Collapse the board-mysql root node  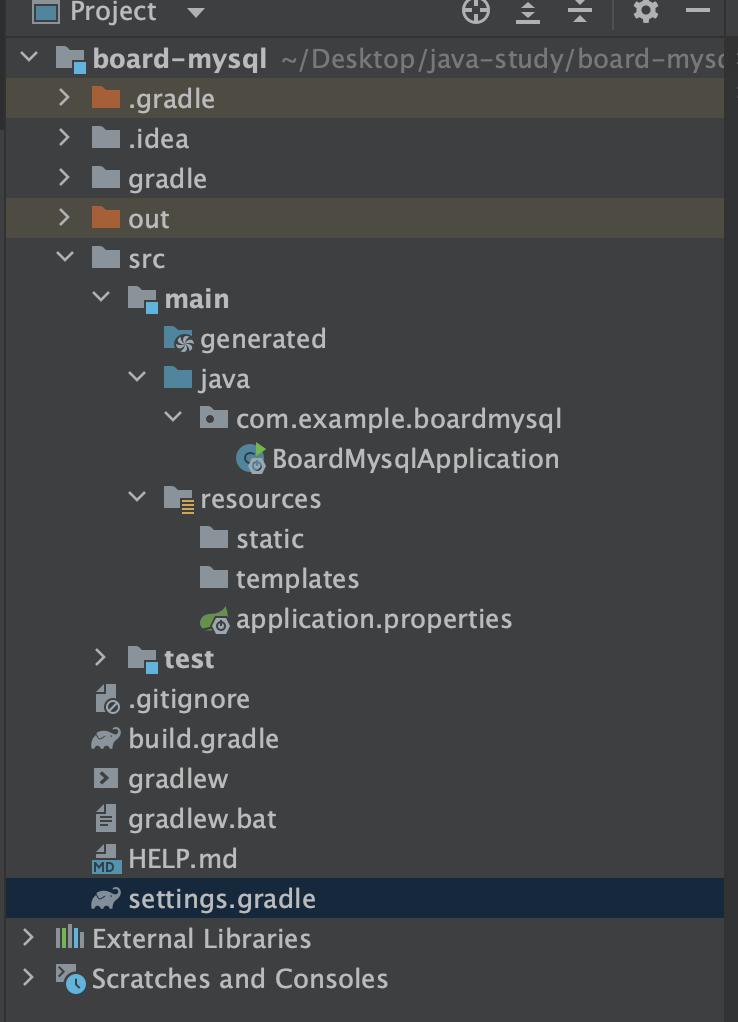(x=29, y=57)
